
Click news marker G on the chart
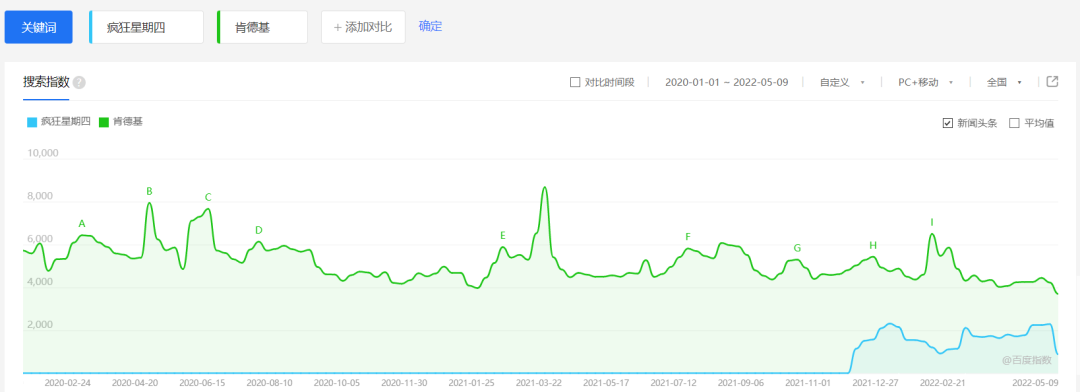point(797,248)
